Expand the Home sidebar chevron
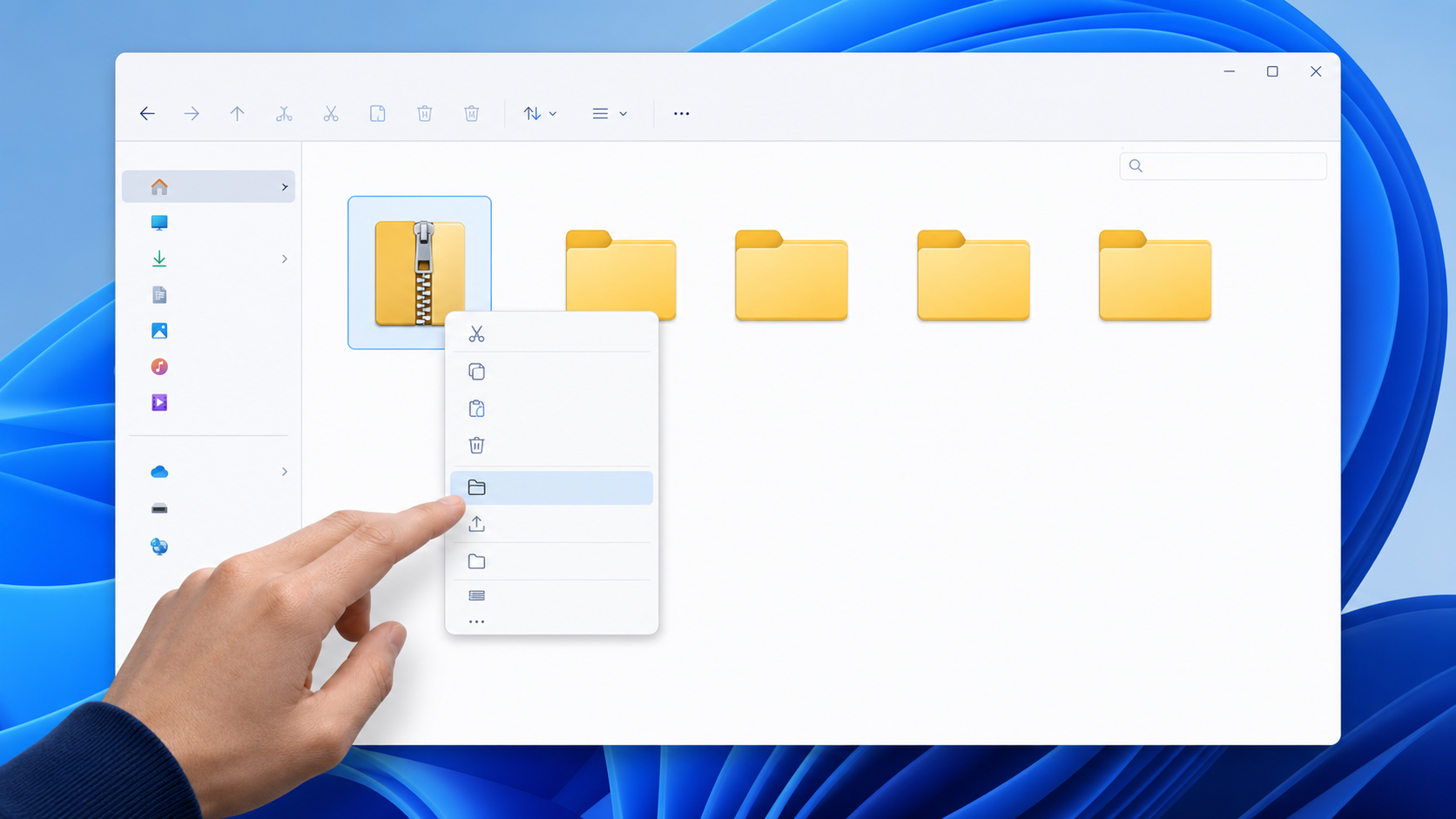The width and height of the screenshot is (1456, 819). (x=284, y=186)
